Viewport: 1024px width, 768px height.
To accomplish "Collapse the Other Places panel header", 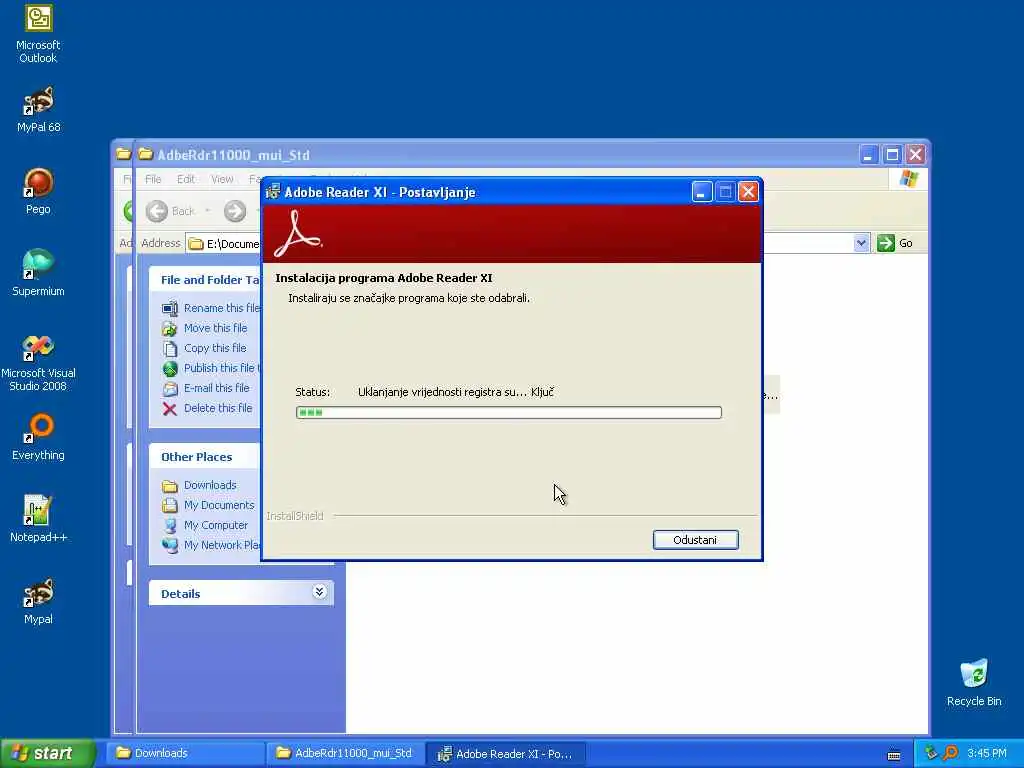I will [x=205, y=456].
